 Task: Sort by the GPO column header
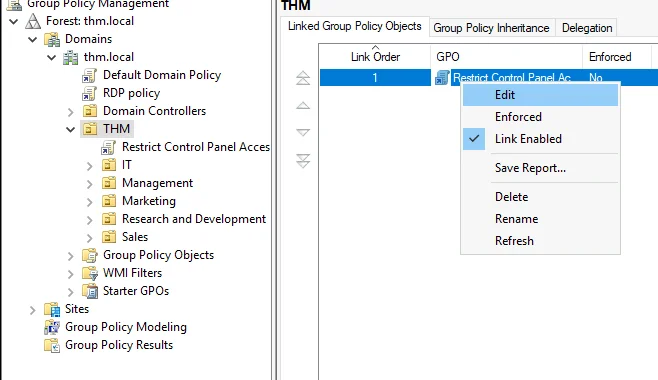point(507,56)
